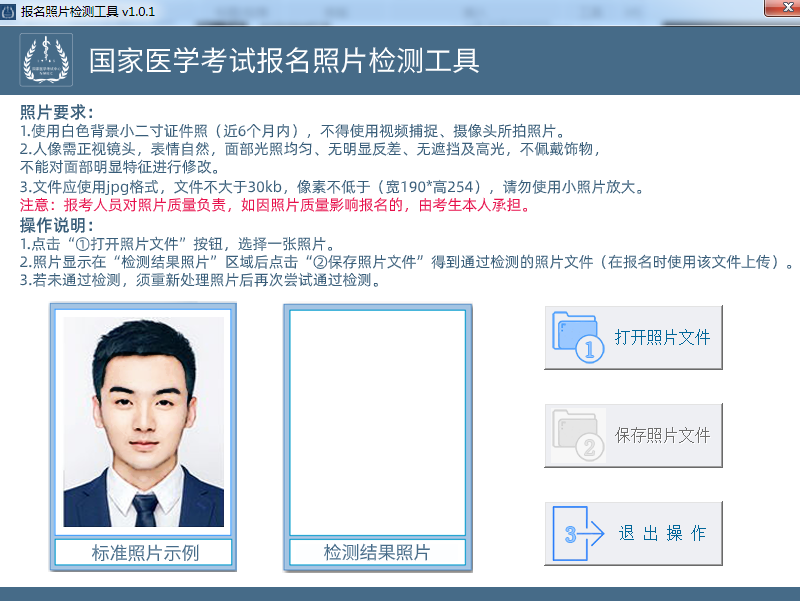The height and width of the screenshot is (601, 800).
Task: Click the sample ID photo of the man
Action: 145,419
